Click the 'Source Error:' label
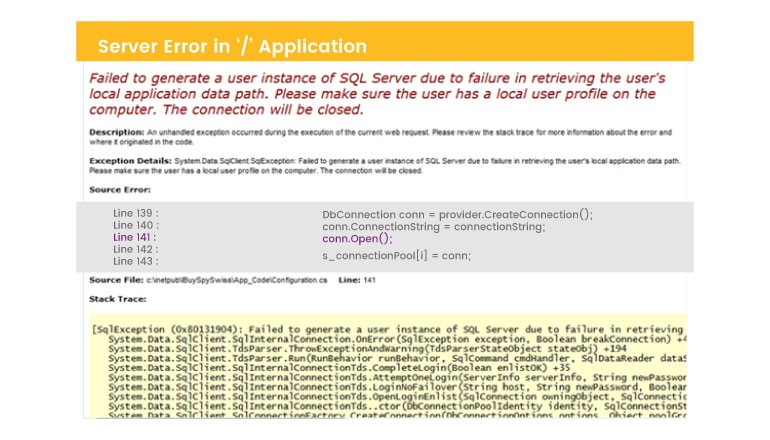Viewport: 770px width, 440px height. (120, 190)
